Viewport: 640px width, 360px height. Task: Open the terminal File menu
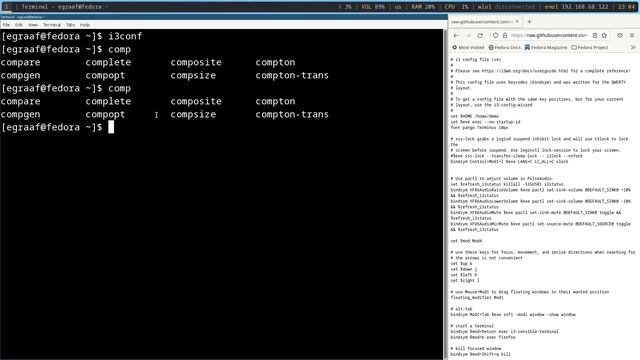6,25
